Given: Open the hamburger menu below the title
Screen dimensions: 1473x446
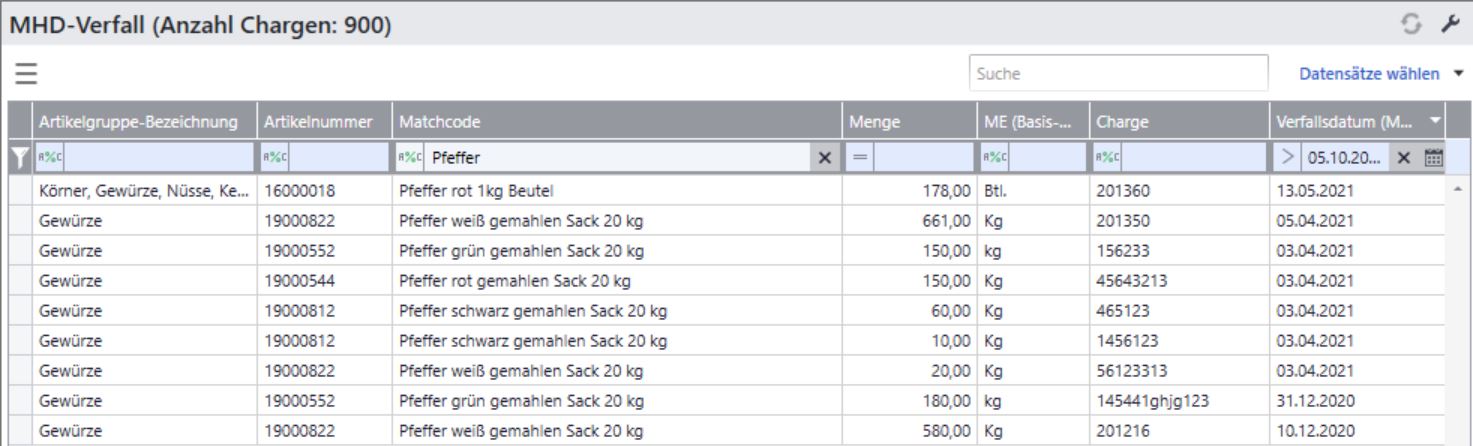Looking at the screenshot, I should click(25, 74).
